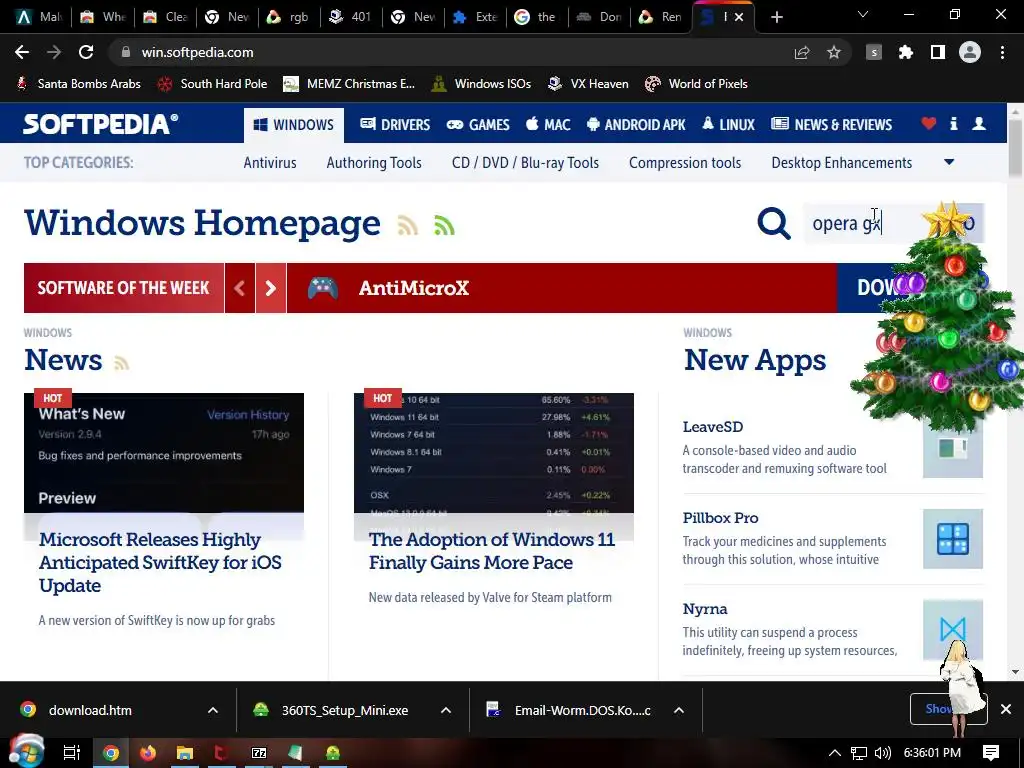Open the Chrome profile avatar
Viewport: 1024px width, 768px height.
970,52
